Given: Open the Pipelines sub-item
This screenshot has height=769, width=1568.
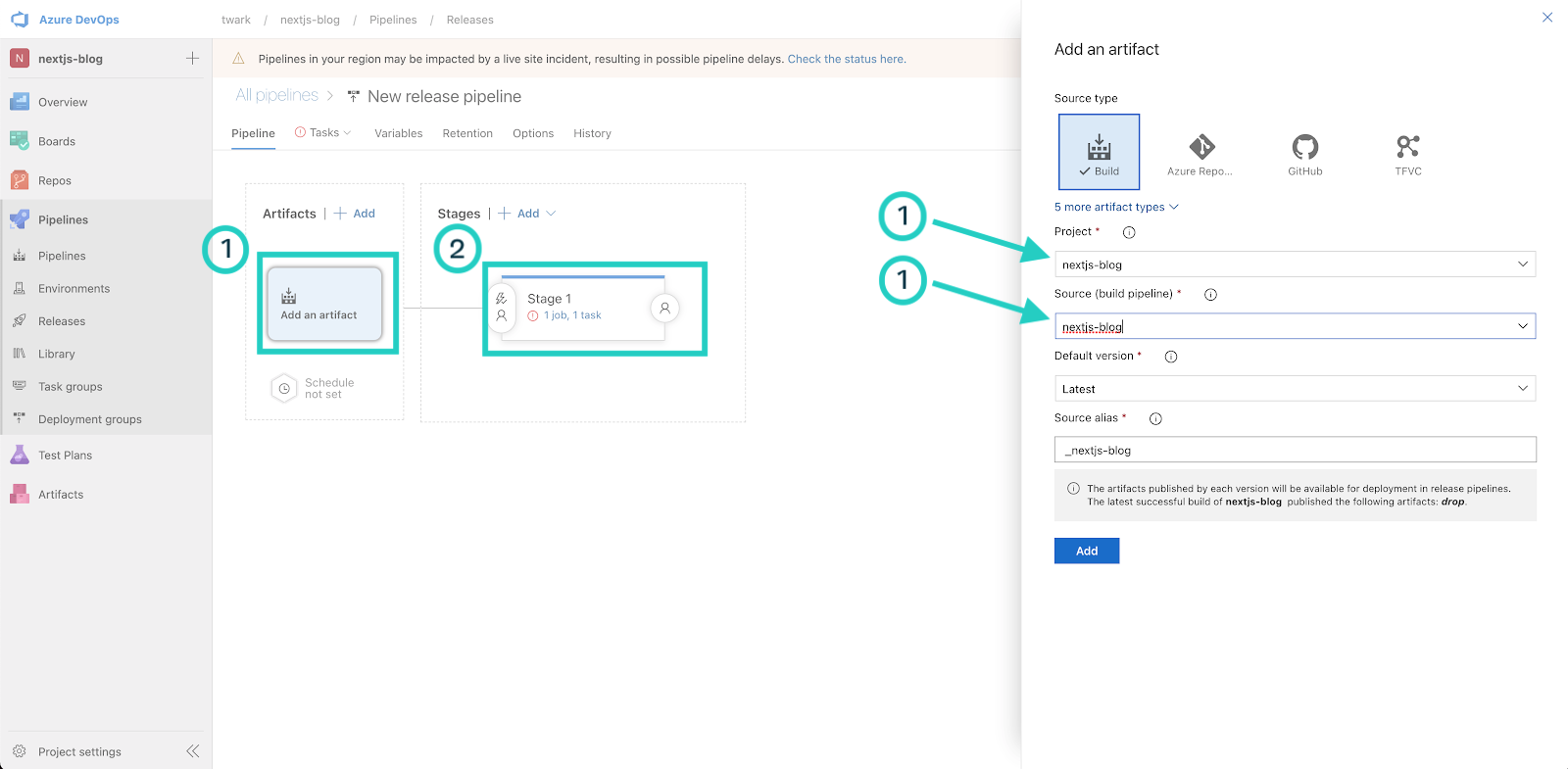Looking at the screenshot, I should click(62, 256).
